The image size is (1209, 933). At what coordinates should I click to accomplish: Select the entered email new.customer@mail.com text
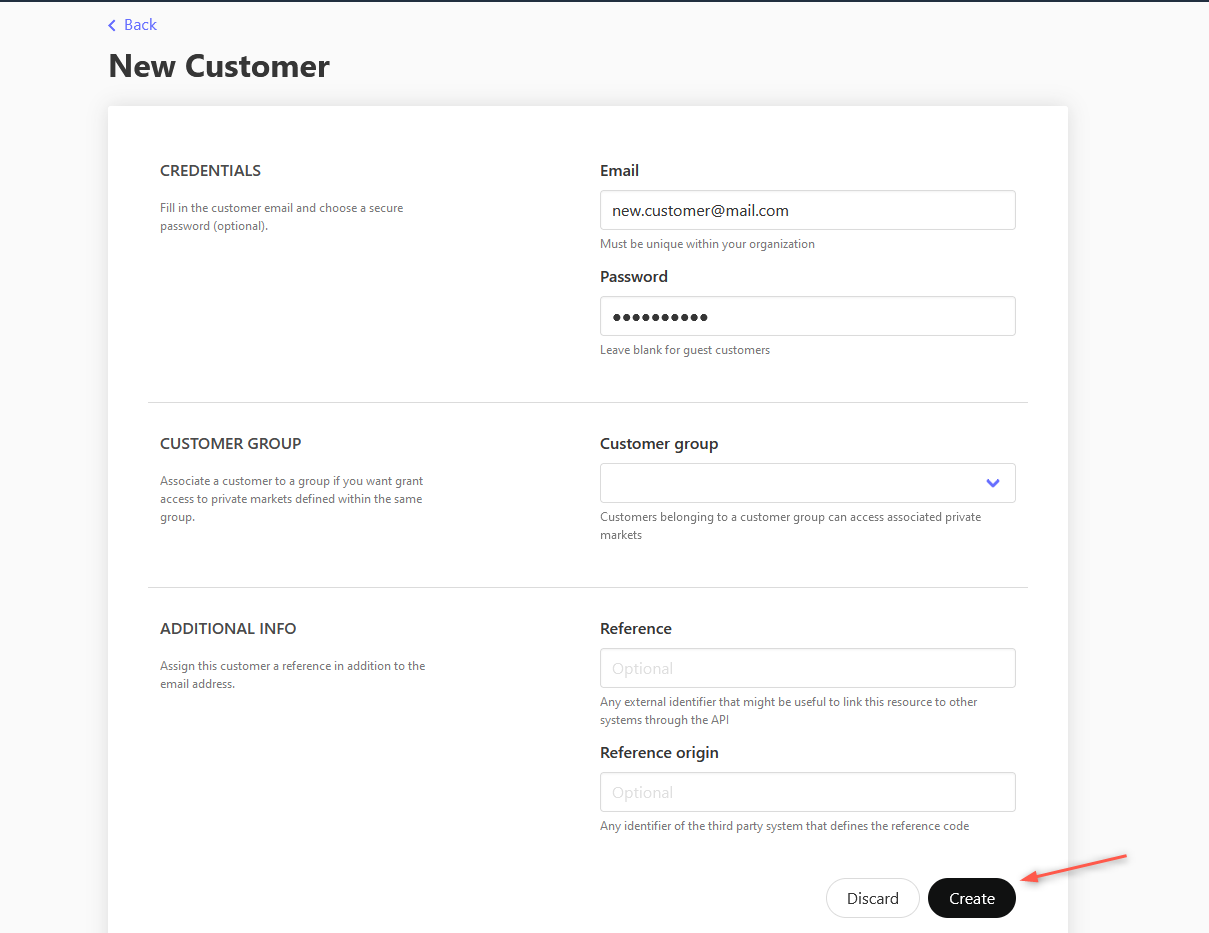pos(698,210)
